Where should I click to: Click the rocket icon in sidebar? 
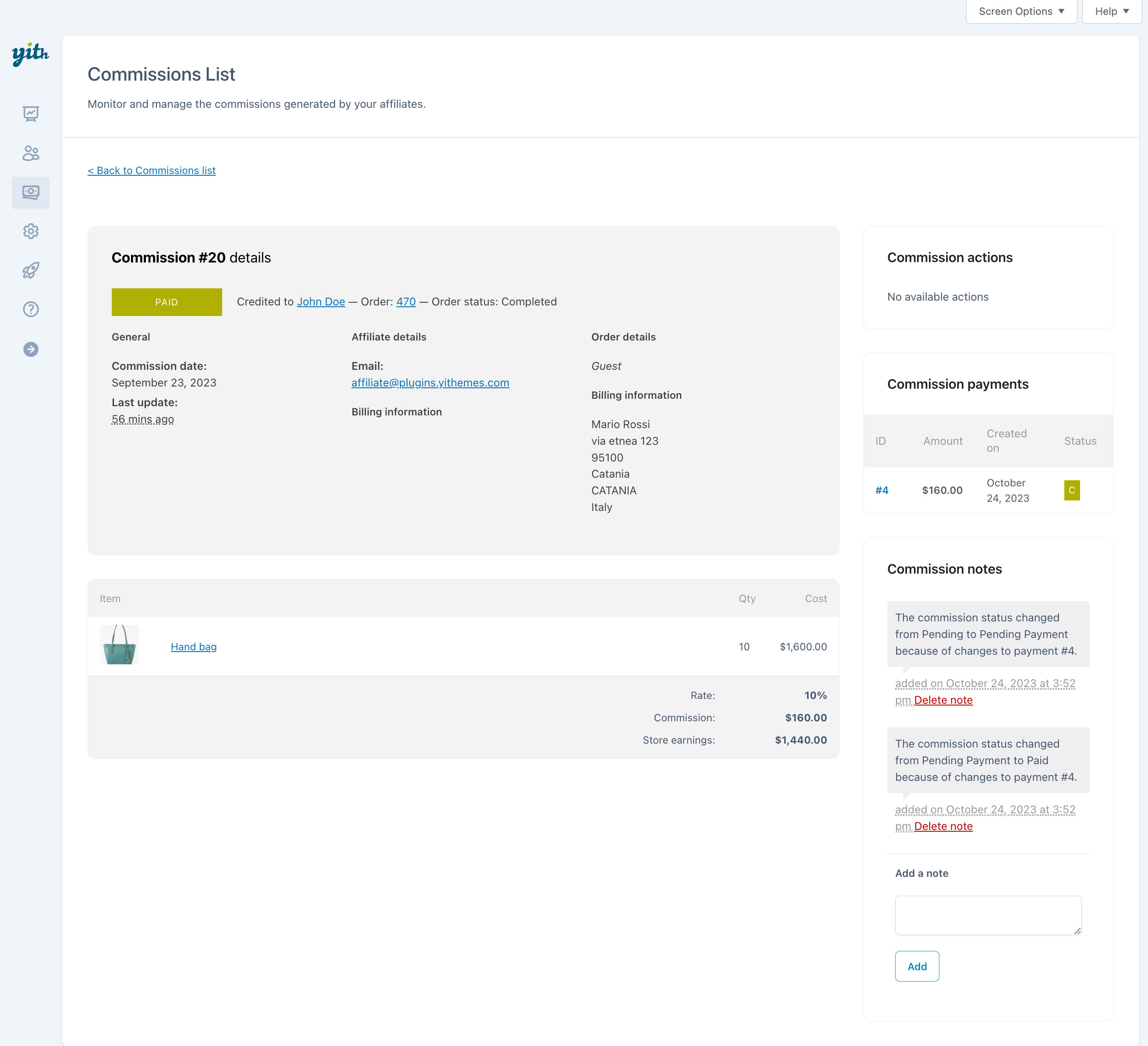[31, 270]
